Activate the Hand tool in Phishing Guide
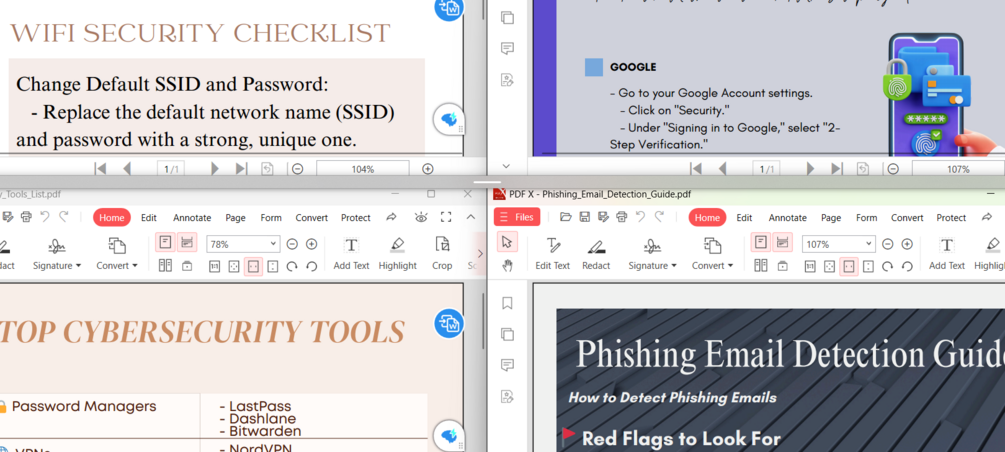This screenshot has height=452, width=1005. coord(507,265)
